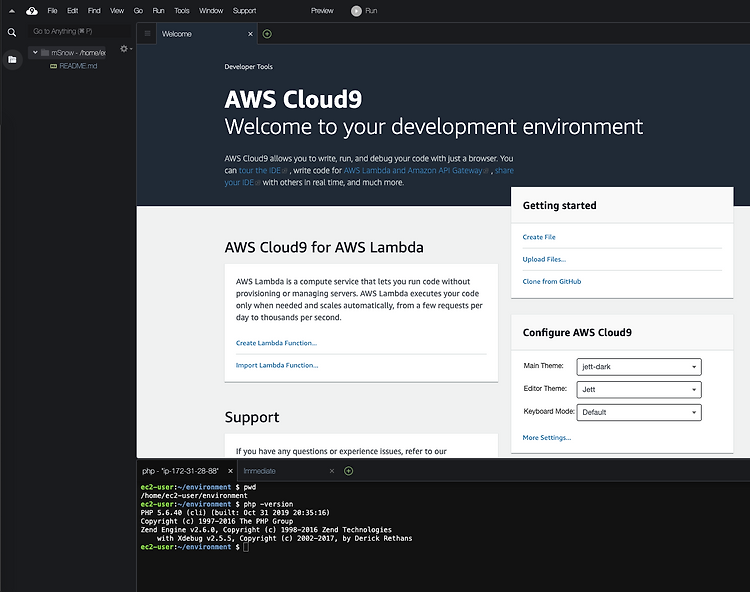Close the Welcome tab
Viewport: 750px width, 592px height.
click(250, 34)
